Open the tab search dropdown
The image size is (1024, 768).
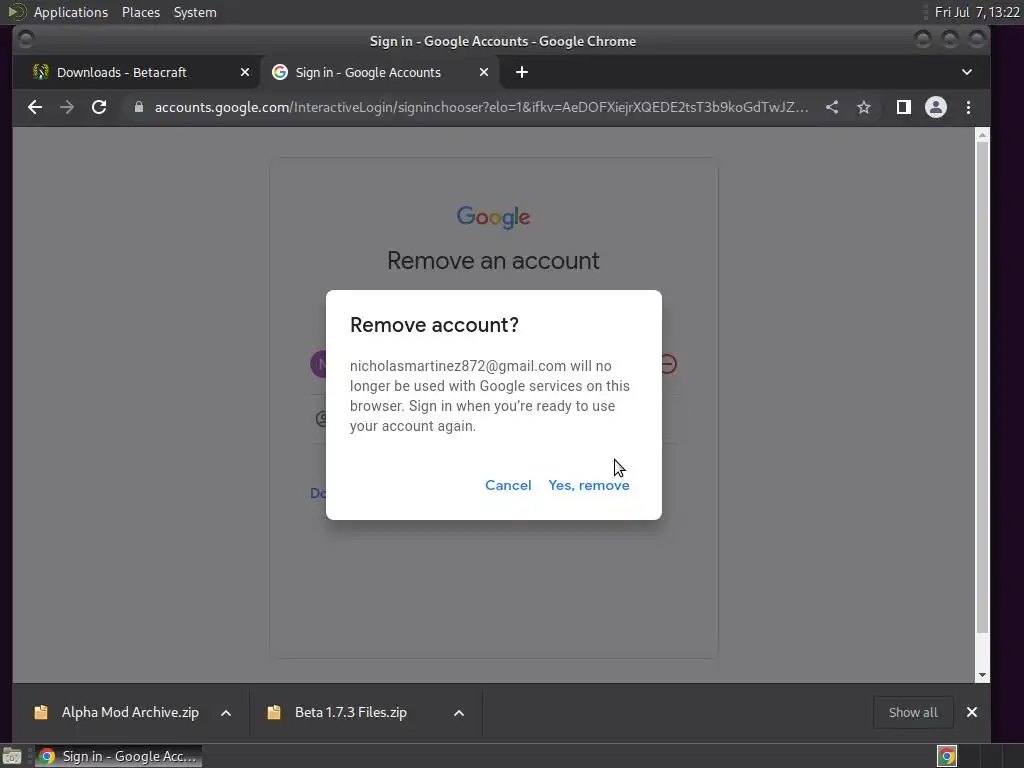967,72
